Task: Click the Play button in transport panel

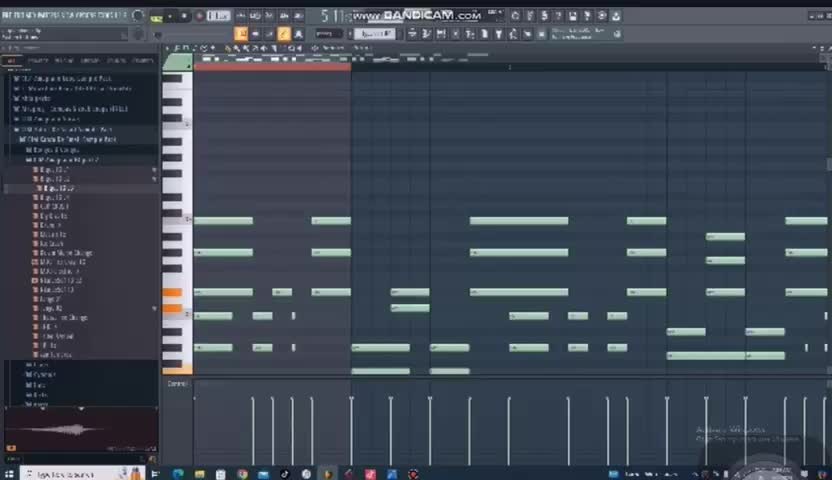Action: coord(170,16)
